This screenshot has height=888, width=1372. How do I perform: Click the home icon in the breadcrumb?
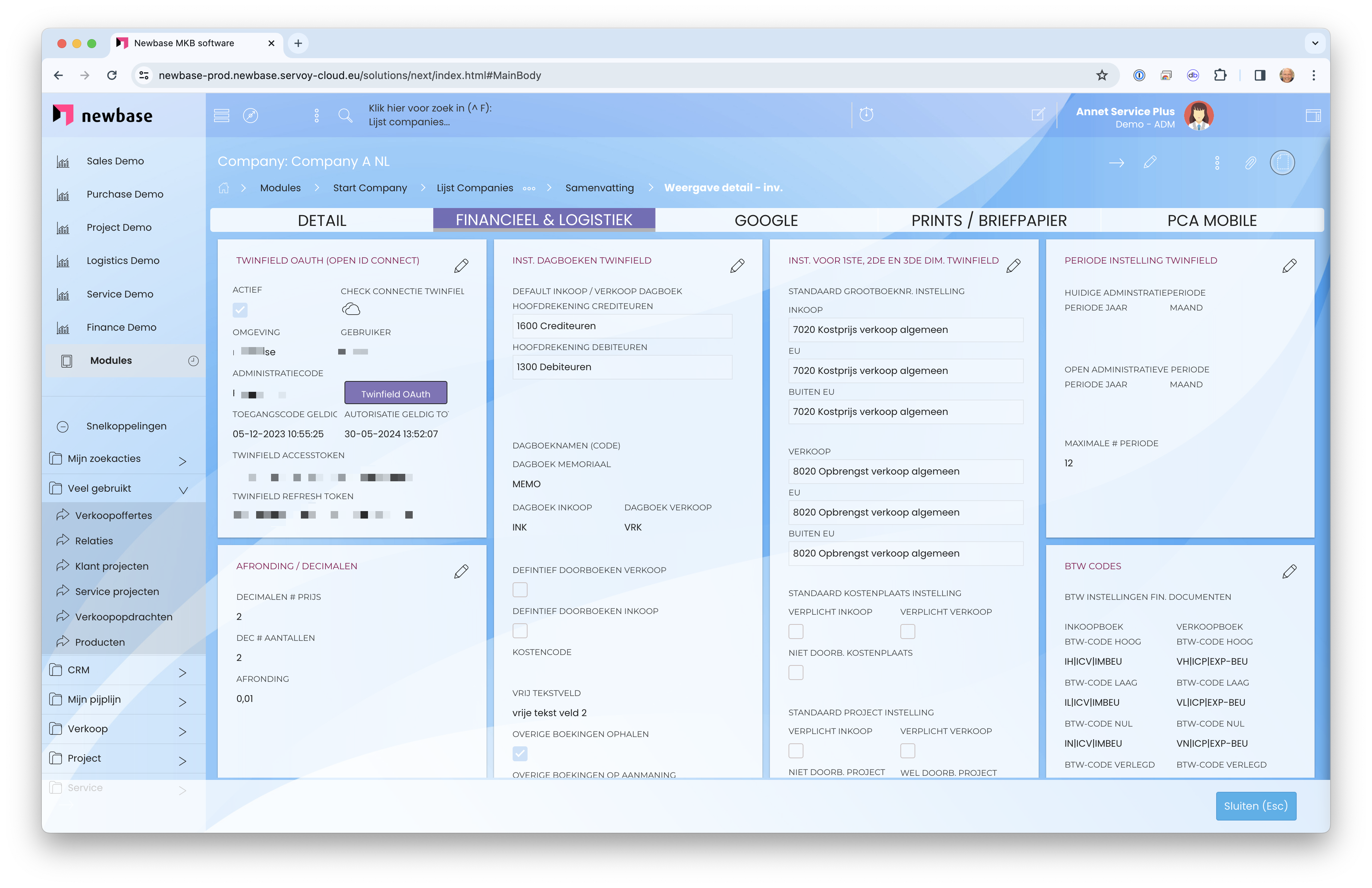(224, 188)
